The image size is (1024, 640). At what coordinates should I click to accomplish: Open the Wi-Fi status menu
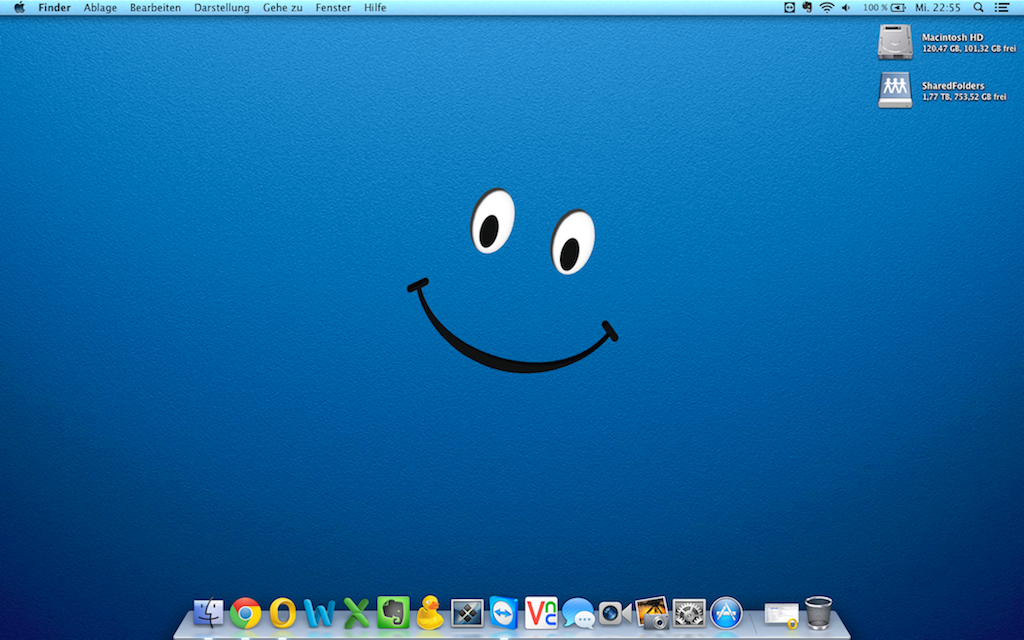[x=826, y=8]
